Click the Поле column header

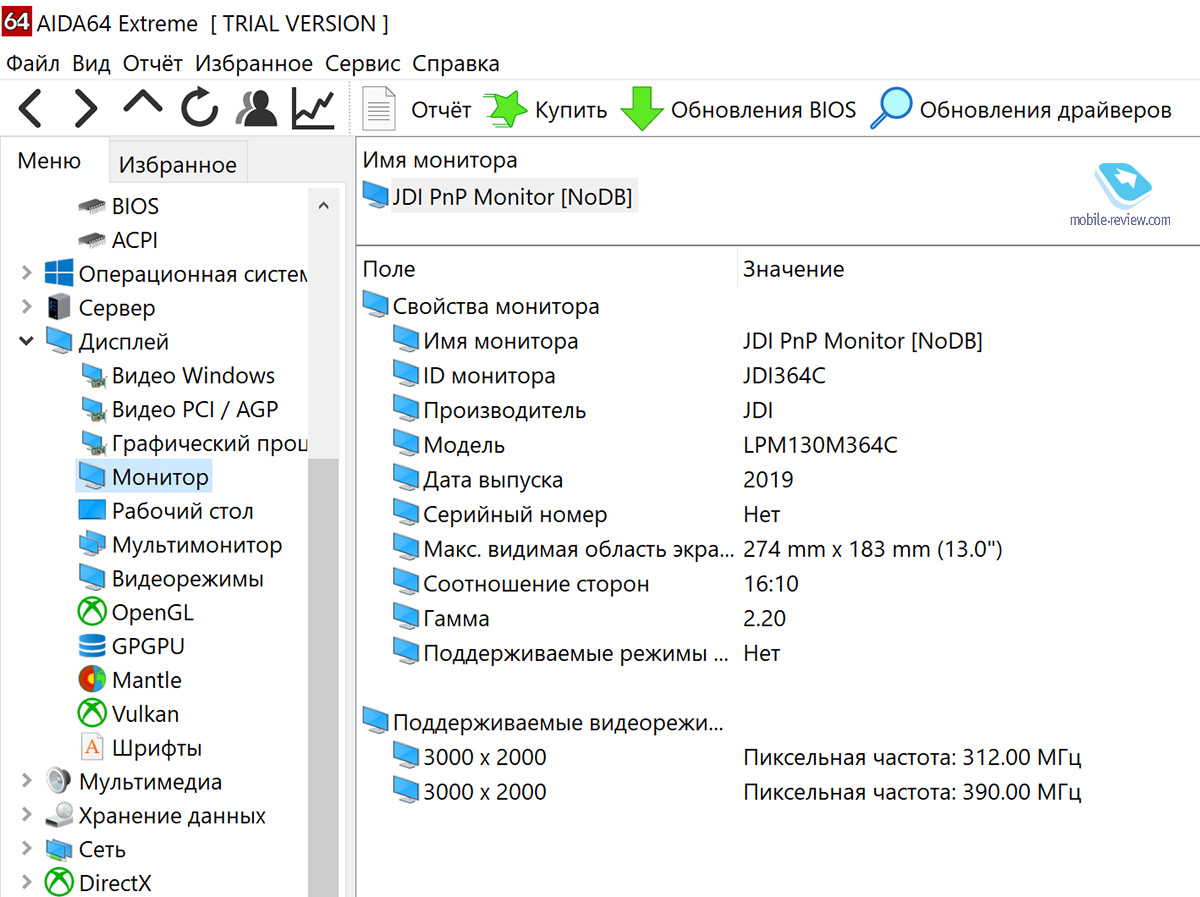[x=546, y=269]
